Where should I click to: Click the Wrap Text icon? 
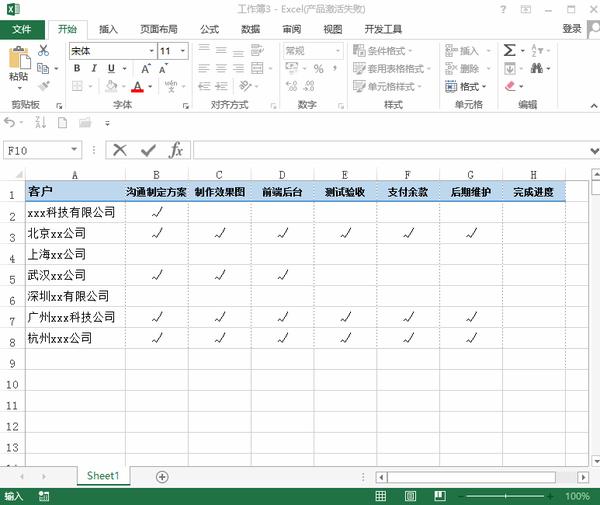pos(257,50)
